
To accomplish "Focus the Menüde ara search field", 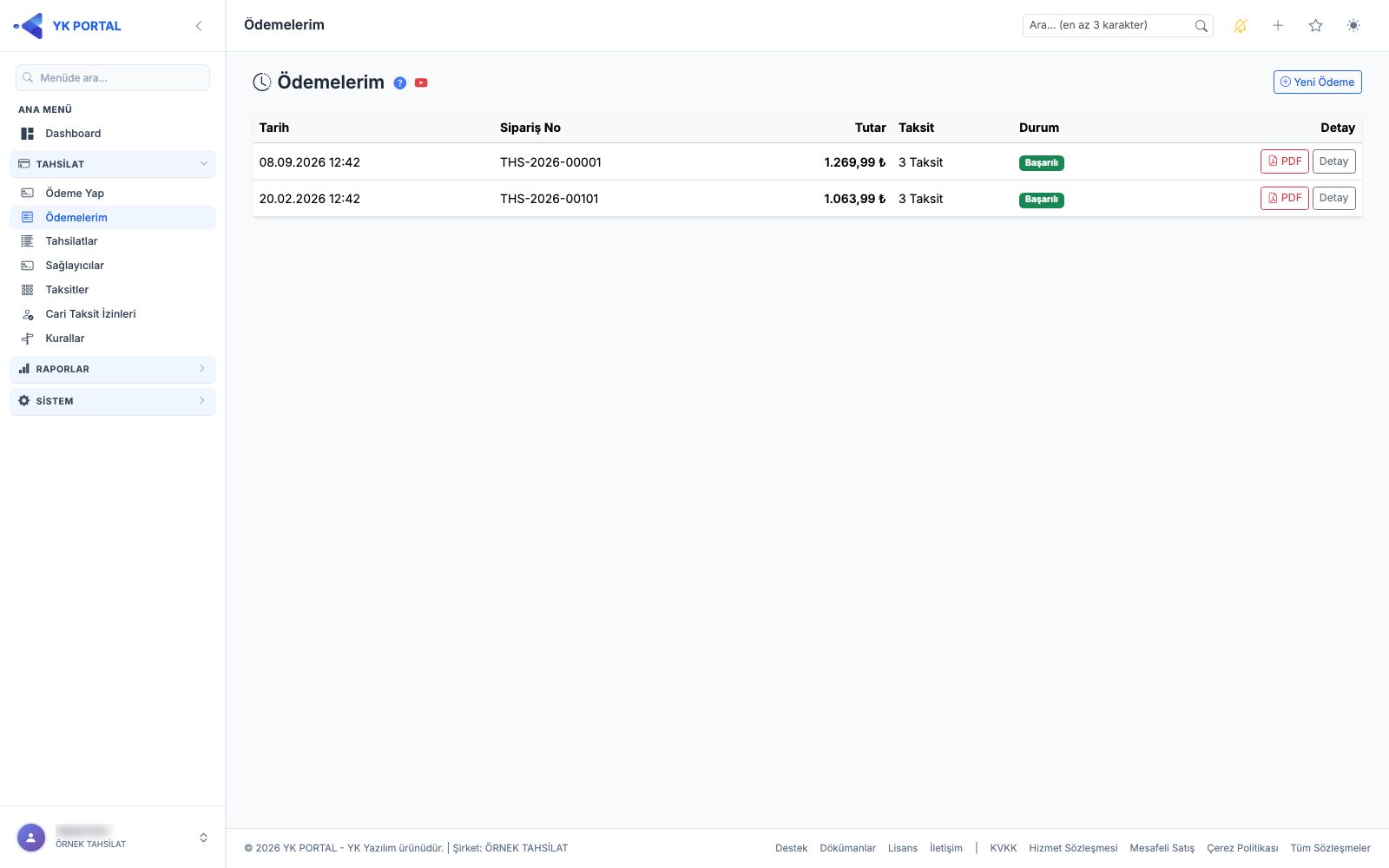I will click(113, 77).
